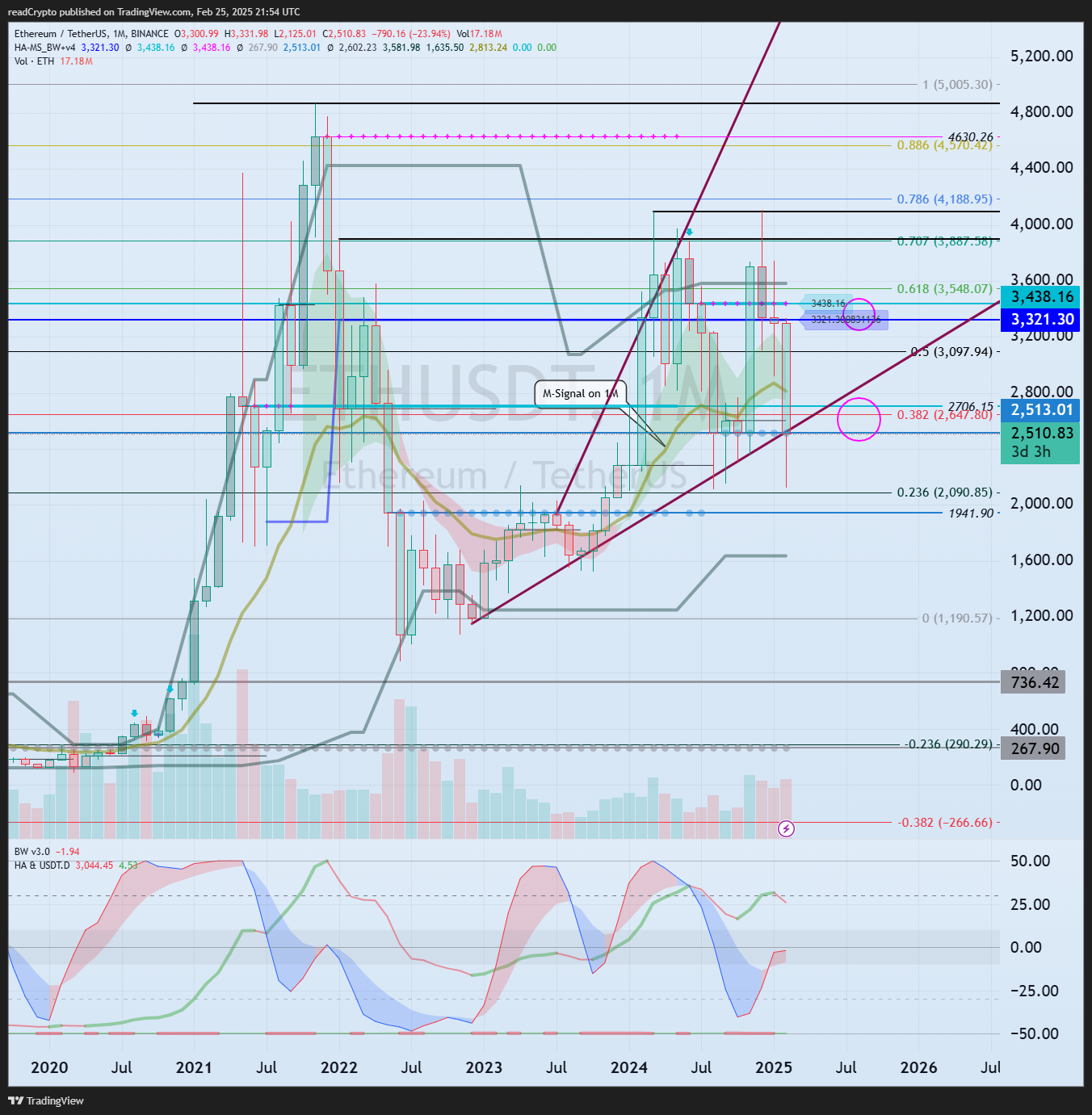This screenshot has height=1115, width=1092.
Task: Click the cyan arrow marker above the 2024 peak candle
Action: point(689,233)
